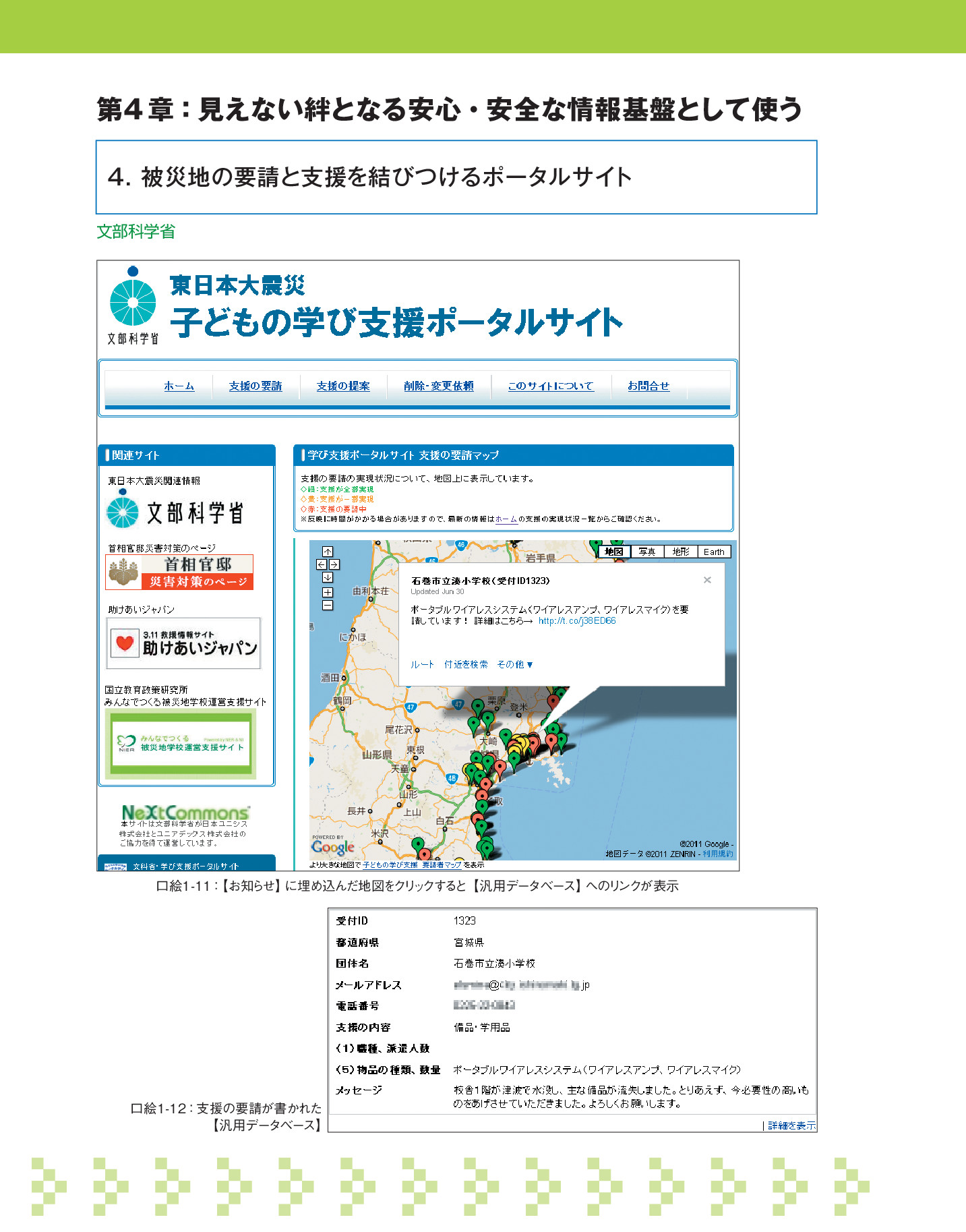
Task: Open the 支援の要請 menu item
Action: click(255, 386)
